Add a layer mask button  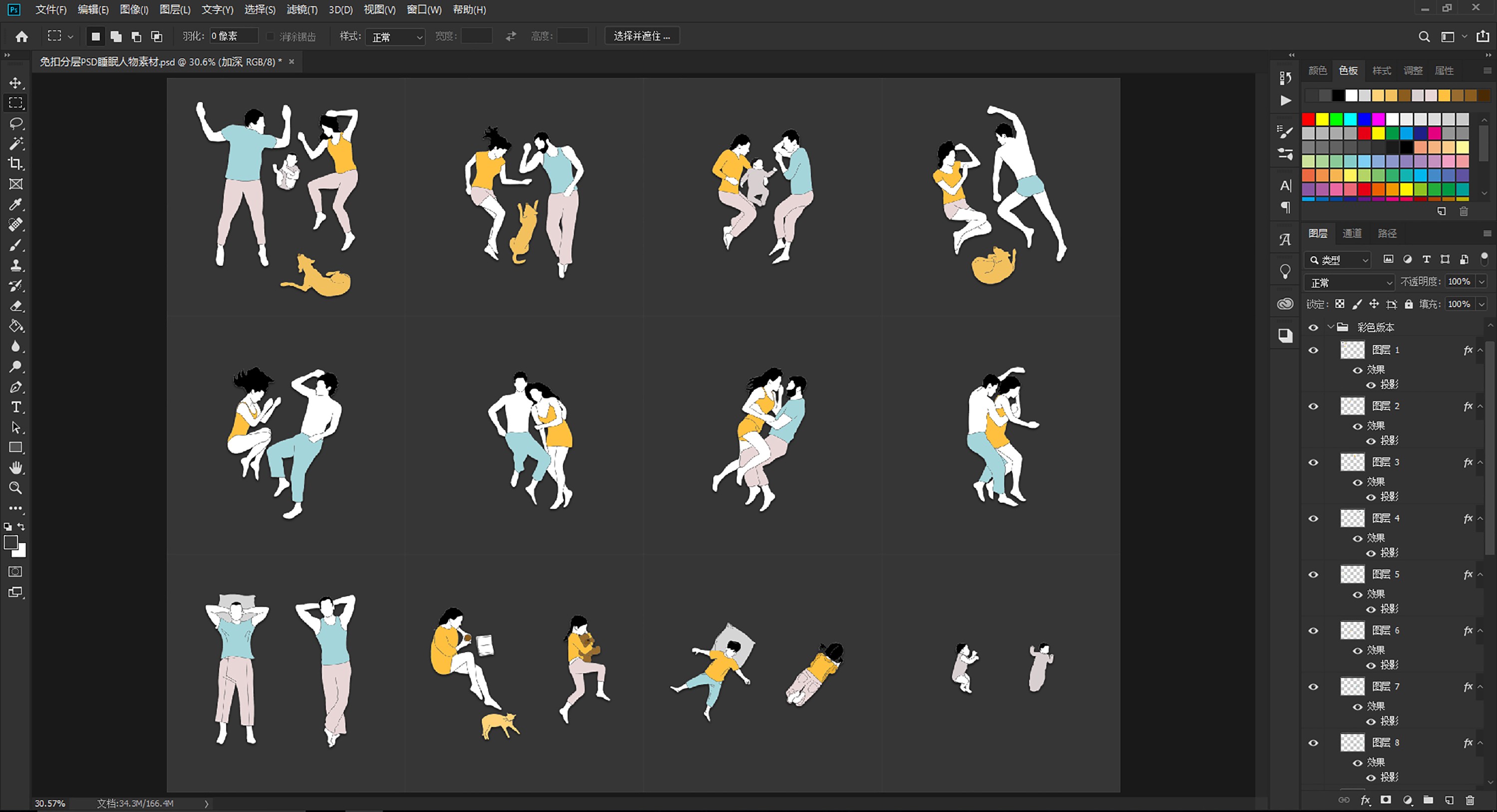pyautogui.click(x=1386, y=801)
